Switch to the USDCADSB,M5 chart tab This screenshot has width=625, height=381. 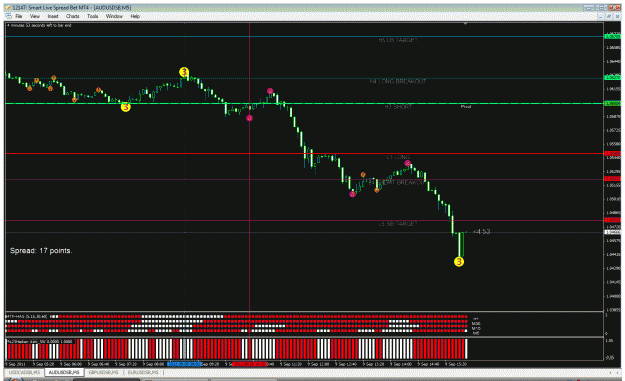pos(24,372)
